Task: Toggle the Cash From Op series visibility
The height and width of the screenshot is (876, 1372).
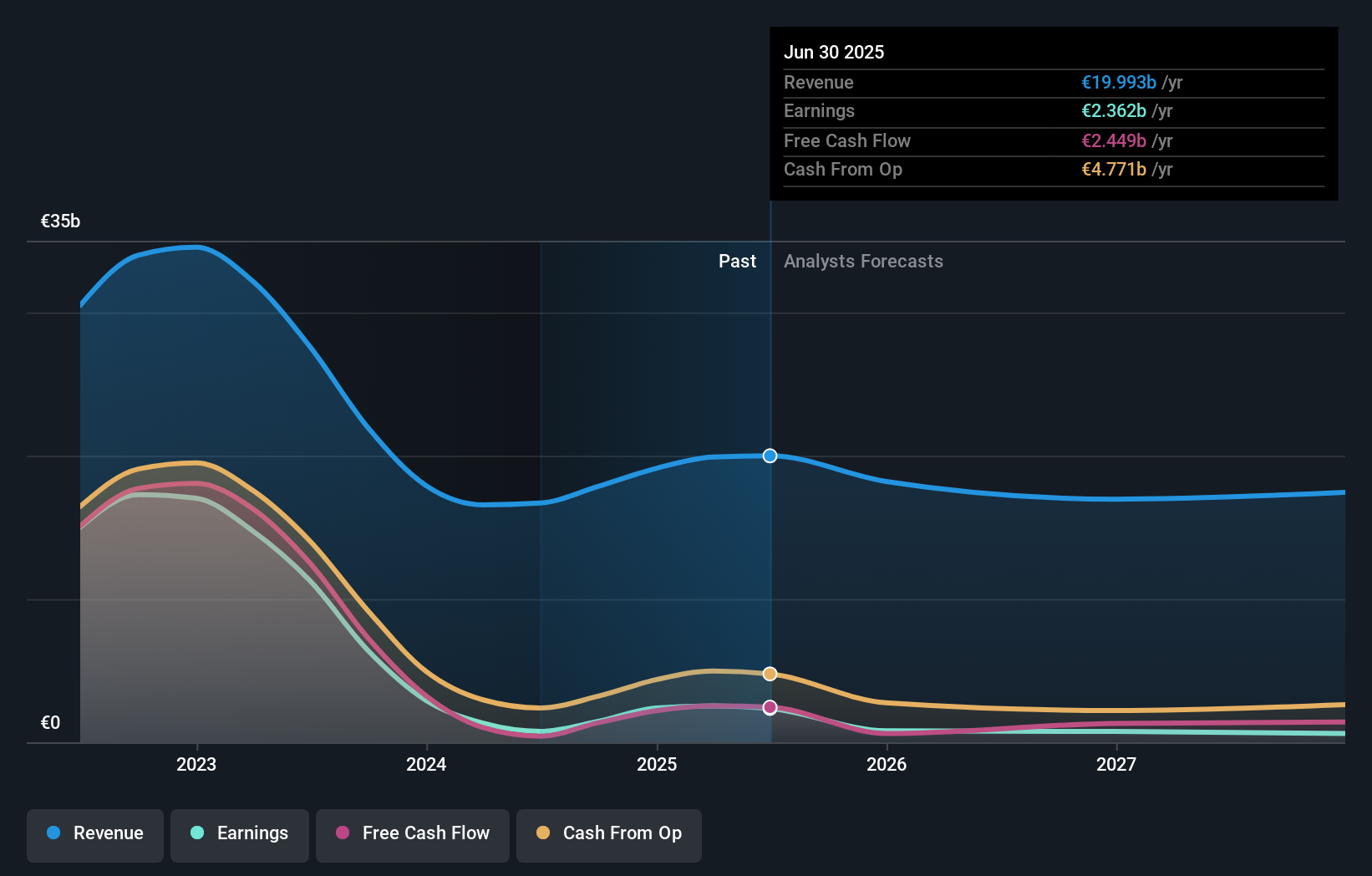Action: pos(608,835)
